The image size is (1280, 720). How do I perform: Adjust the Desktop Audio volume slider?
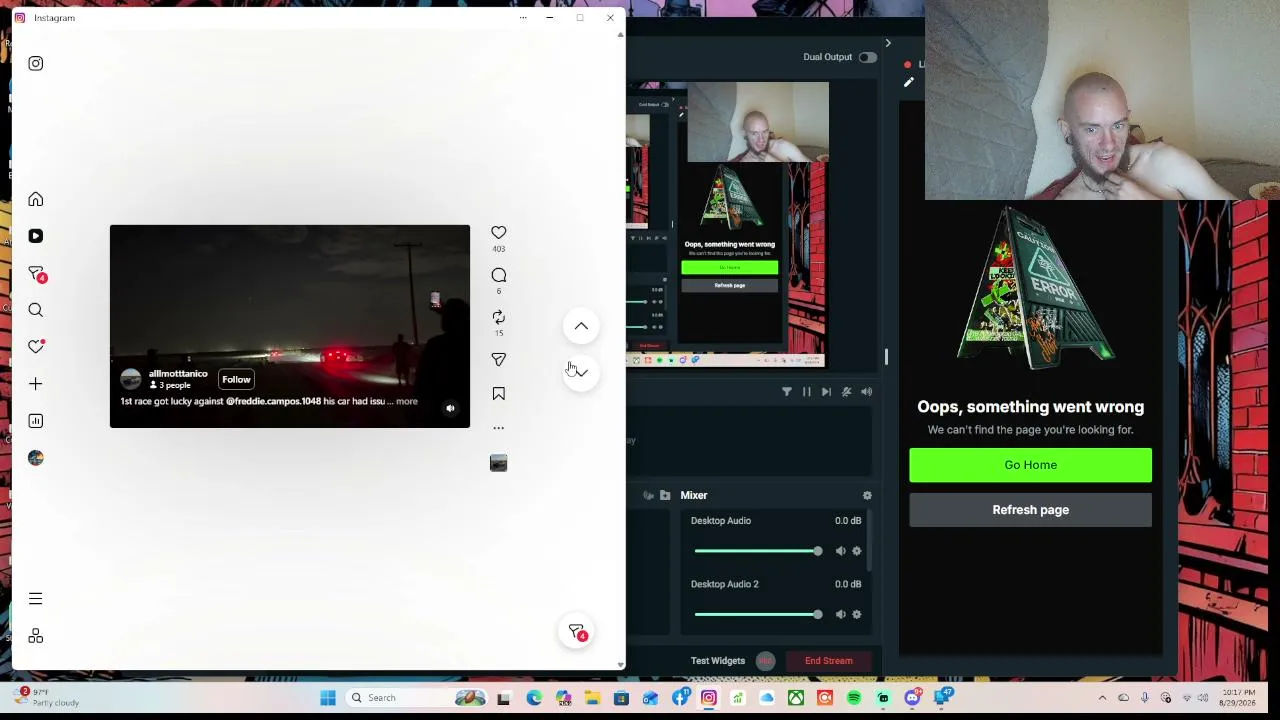point(757,551)
